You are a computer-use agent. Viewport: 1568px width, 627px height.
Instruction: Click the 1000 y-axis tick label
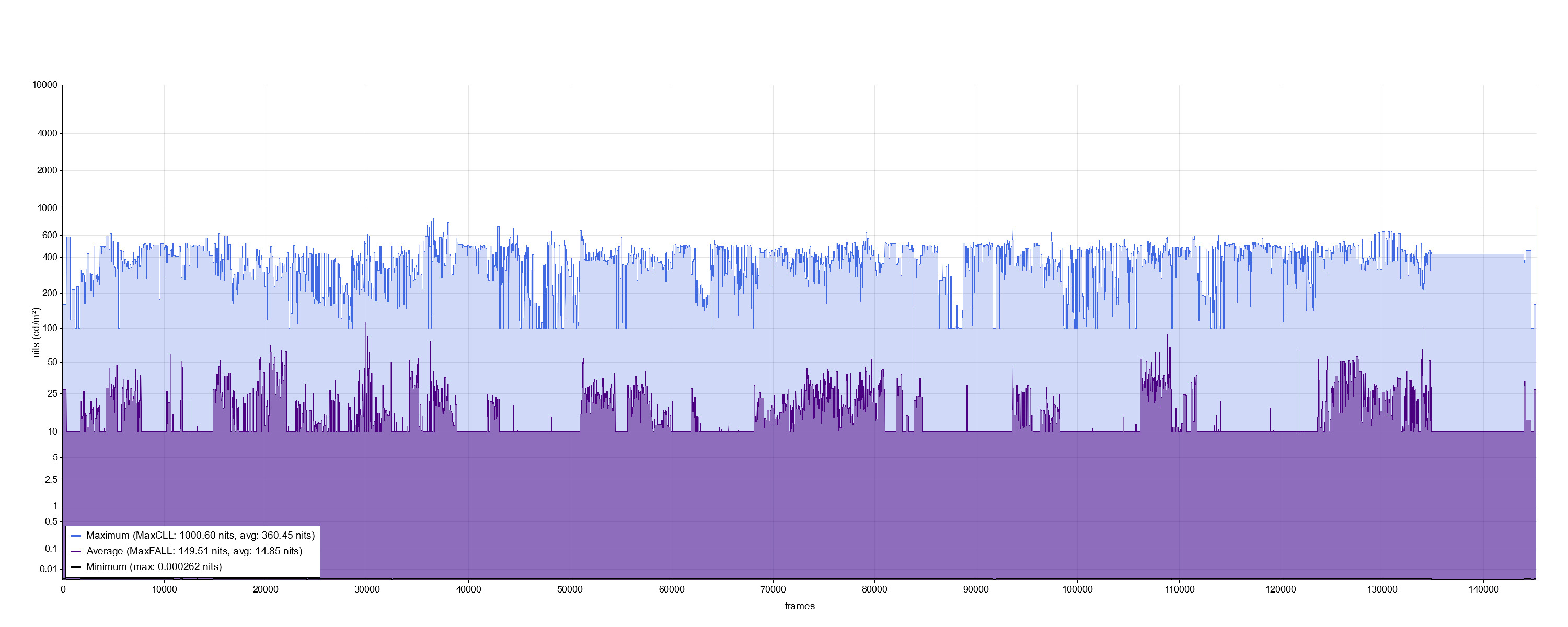click(48, 208)
